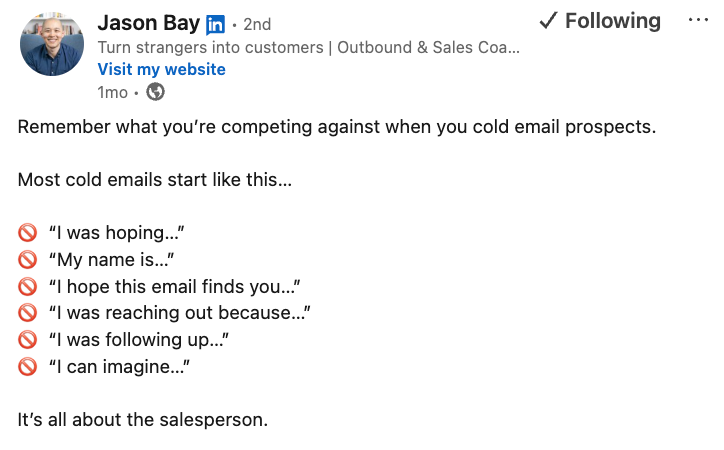Click prohibited icon beside "My name is…"

28,260
